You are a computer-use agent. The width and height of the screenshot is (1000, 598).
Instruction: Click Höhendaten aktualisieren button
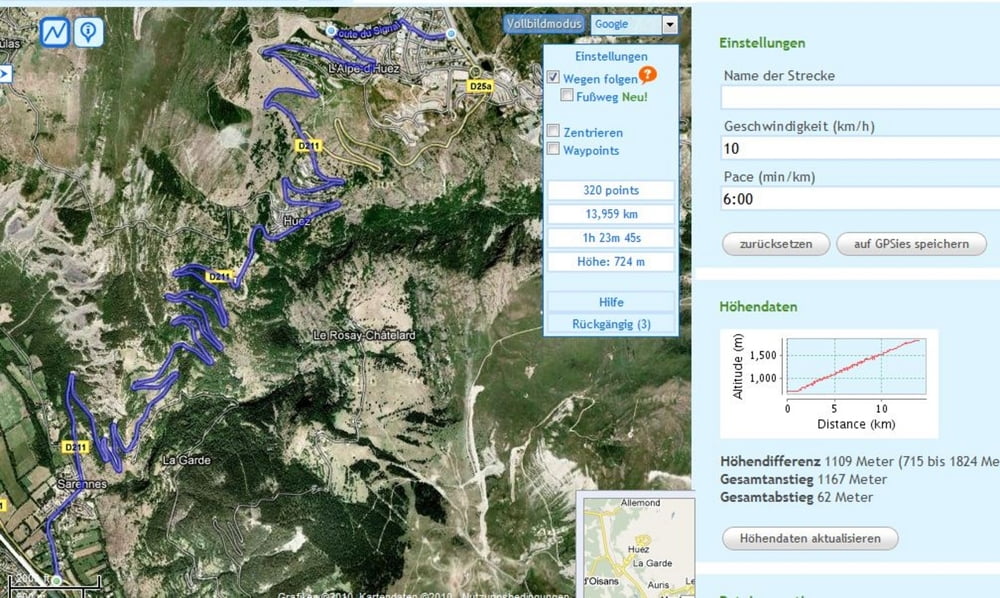click(x=810, y=538)
